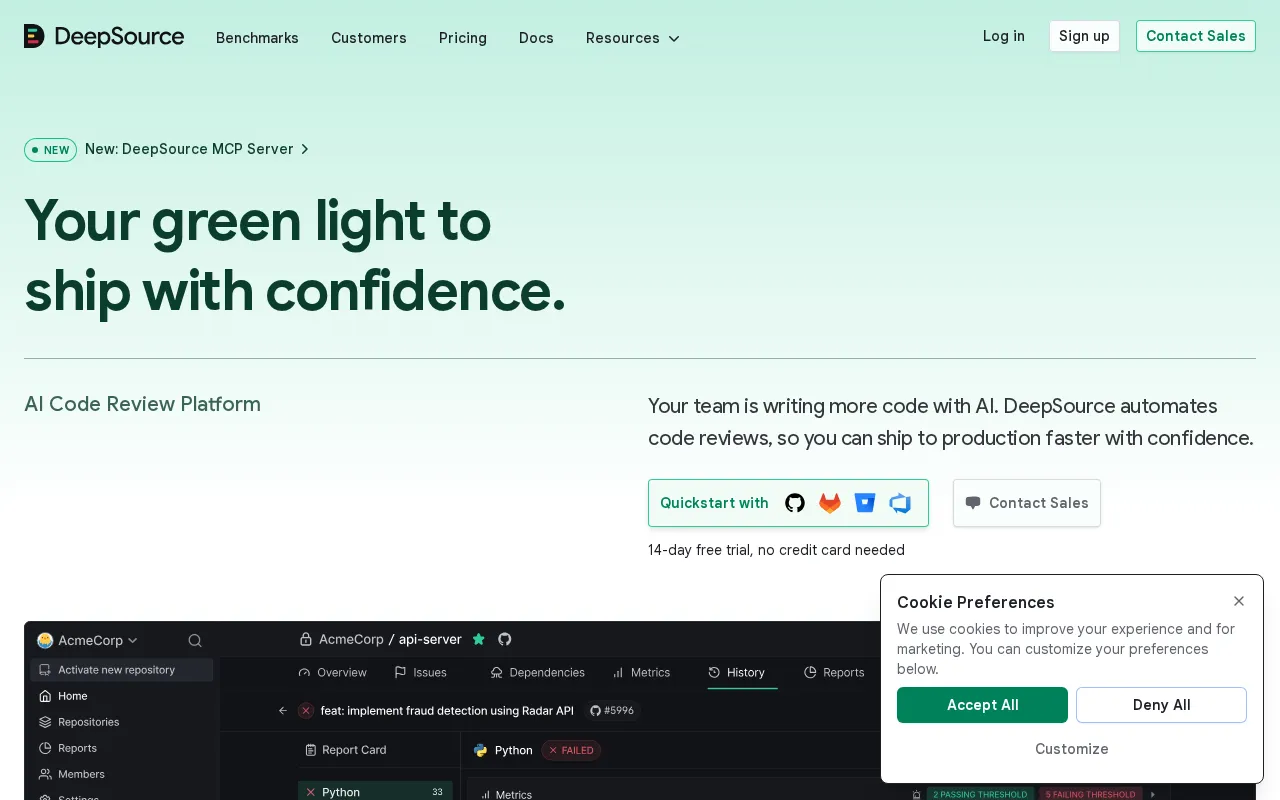The height and width of the screenshot is (800, 1280).
Task: Click the AI Code Review Platform text
Action: point(142,404)
